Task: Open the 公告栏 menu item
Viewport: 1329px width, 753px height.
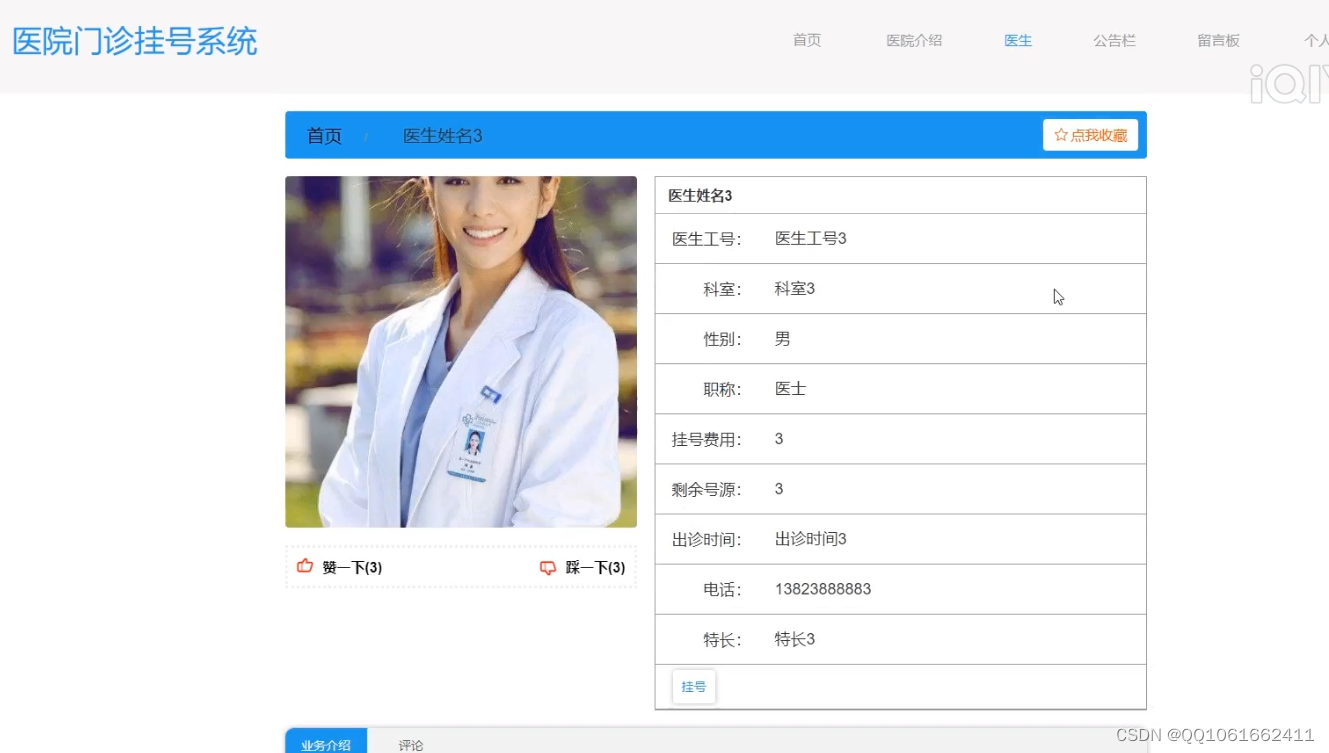Action: [x=1114, y=41]
